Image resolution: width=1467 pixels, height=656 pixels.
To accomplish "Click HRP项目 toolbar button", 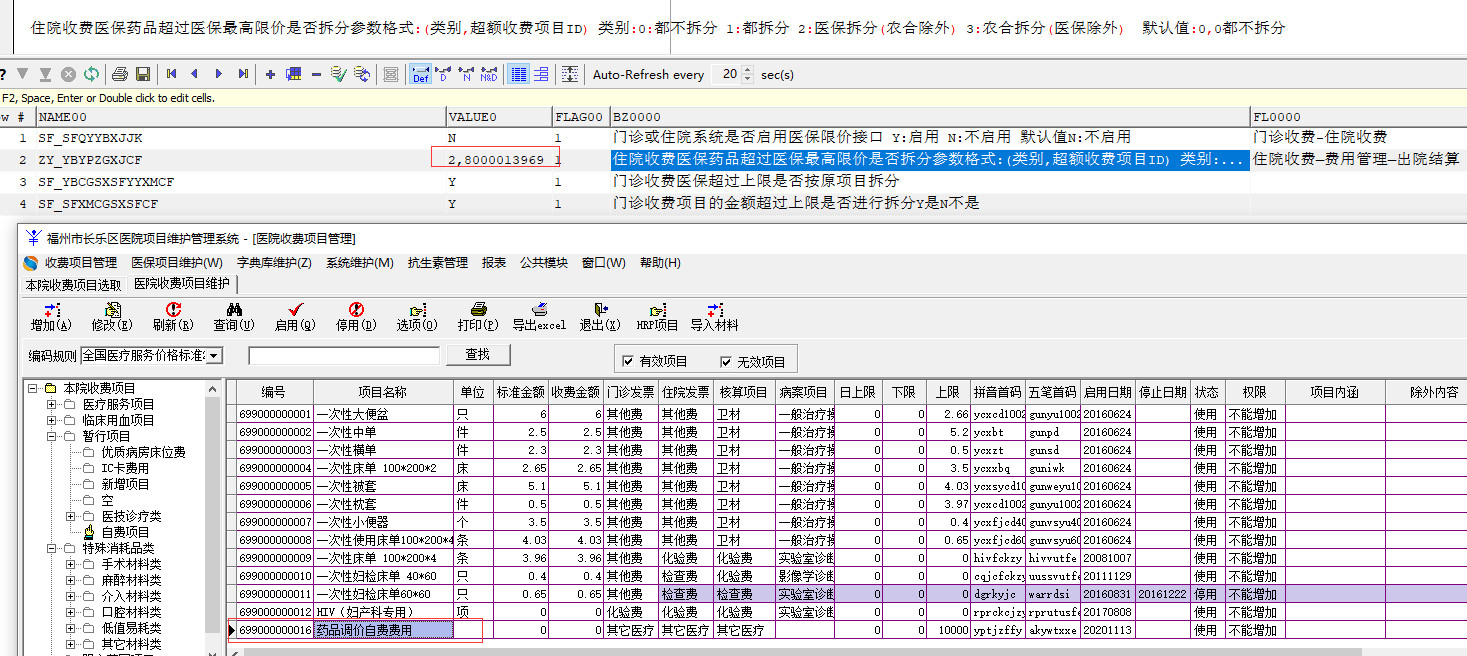I will 657,317.
